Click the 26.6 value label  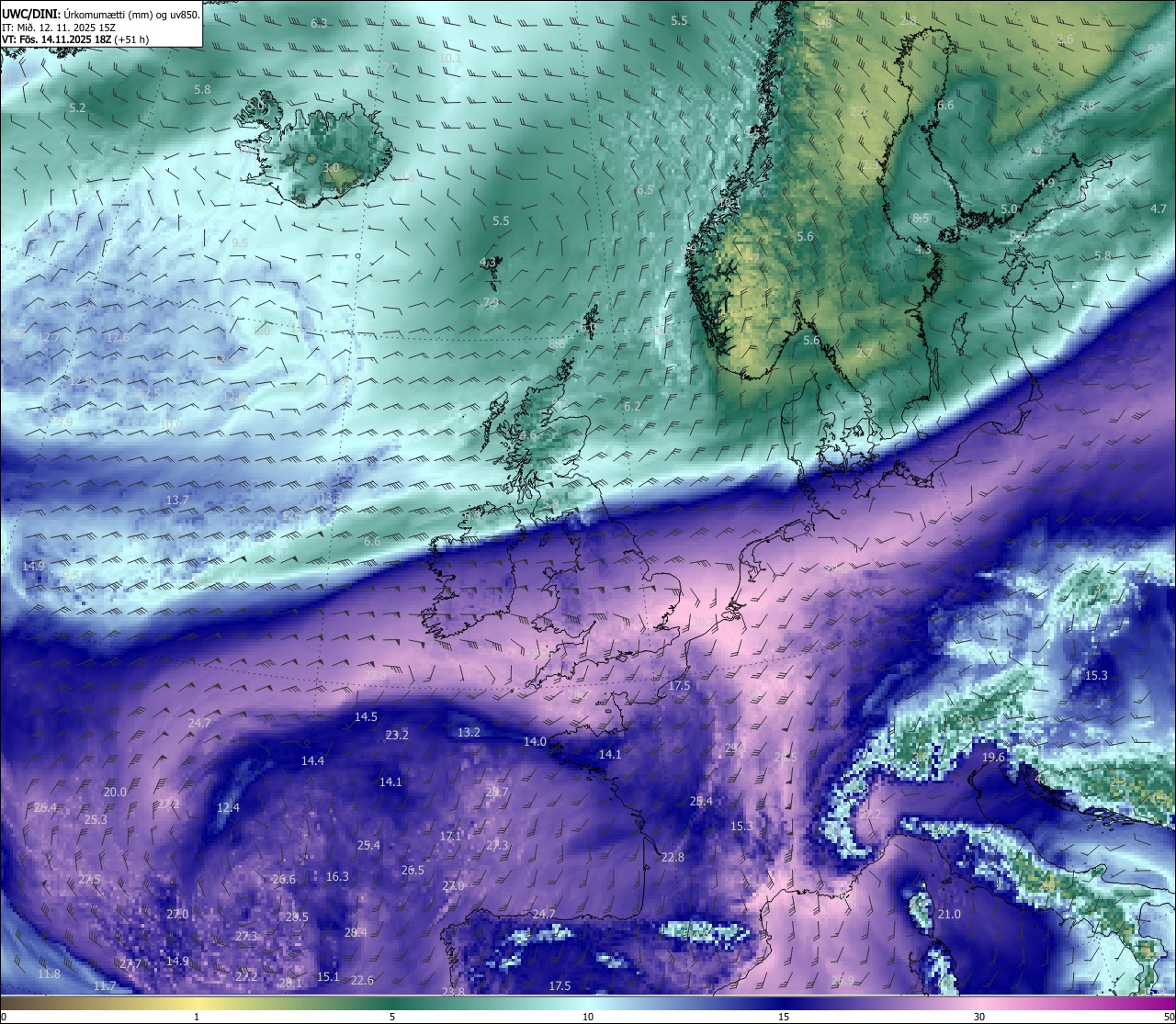pos(284,879)
